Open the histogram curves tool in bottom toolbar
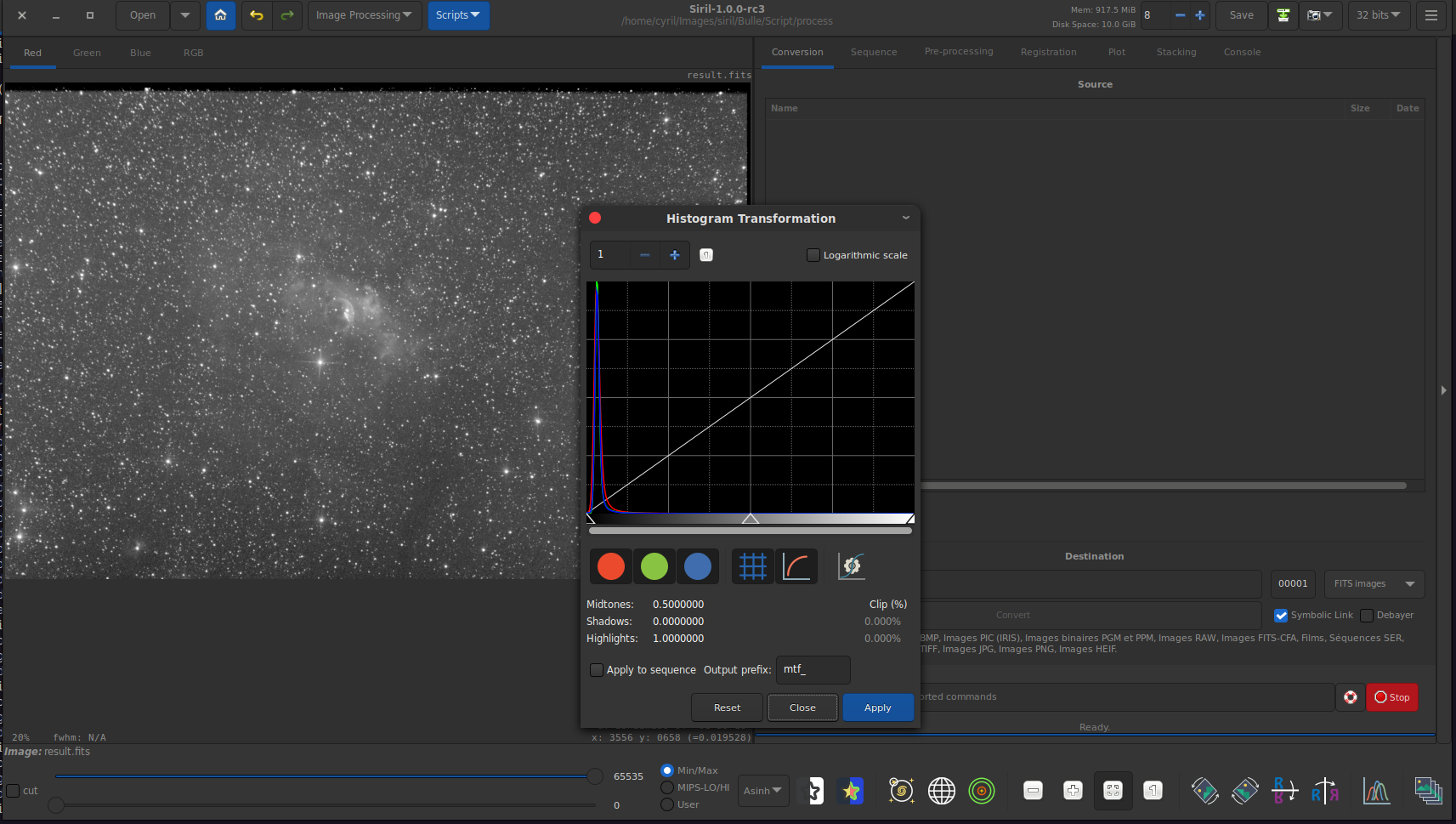The height and width of the screenshot is (824, 1456). (x=1376, y=791)
